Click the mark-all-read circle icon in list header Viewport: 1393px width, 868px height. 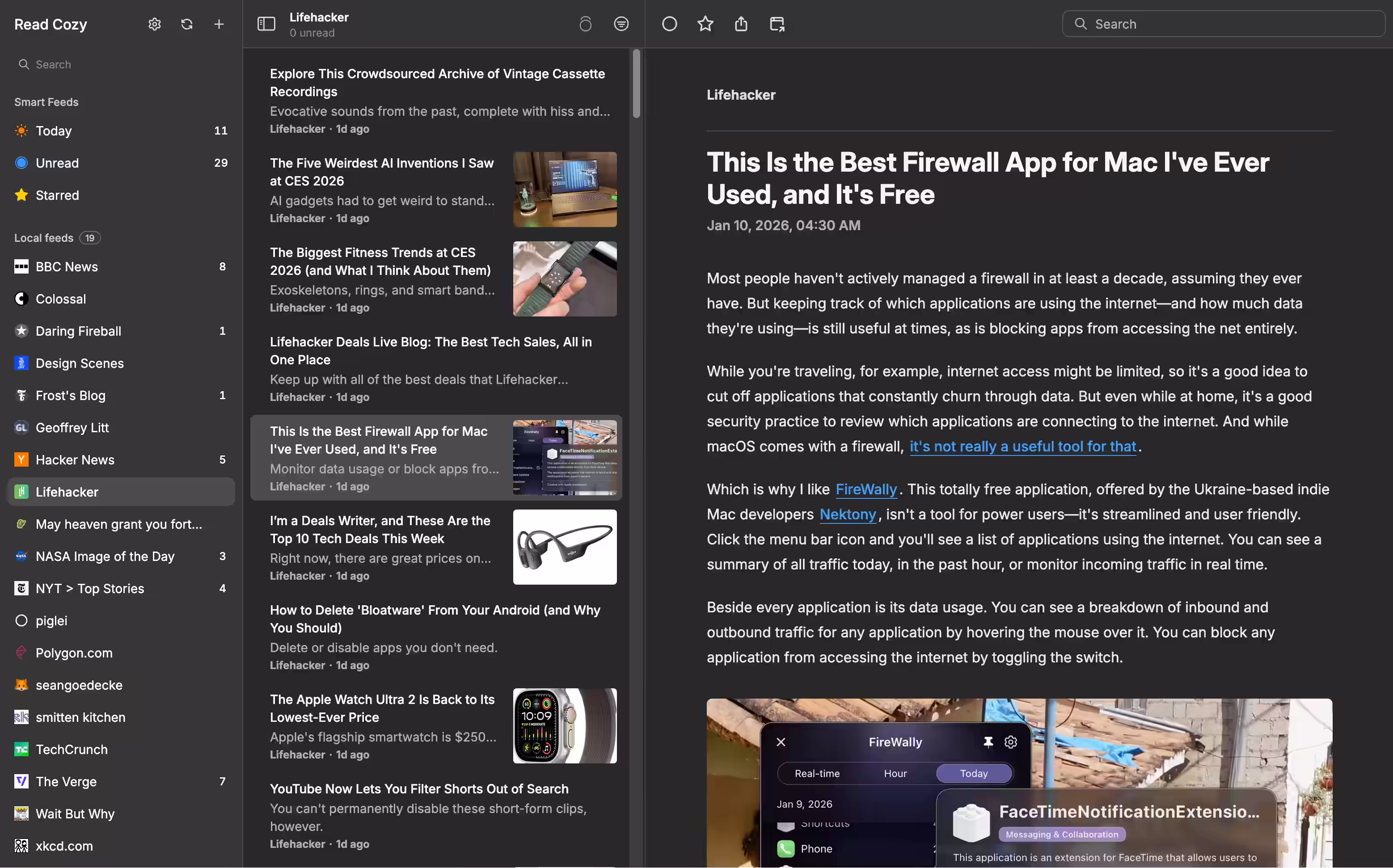[585, 24]
